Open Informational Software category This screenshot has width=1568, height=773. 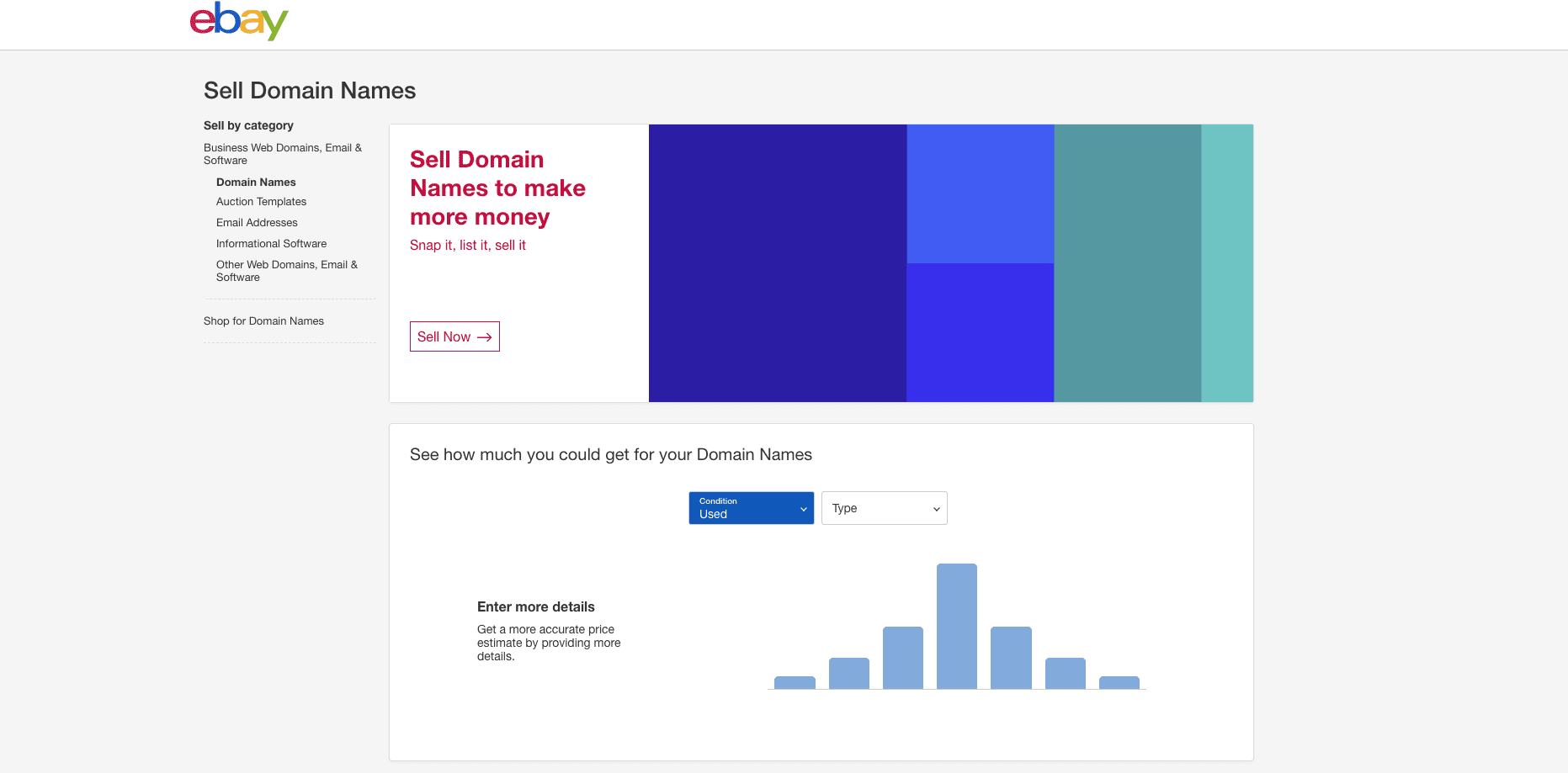[x=271, y=244]
